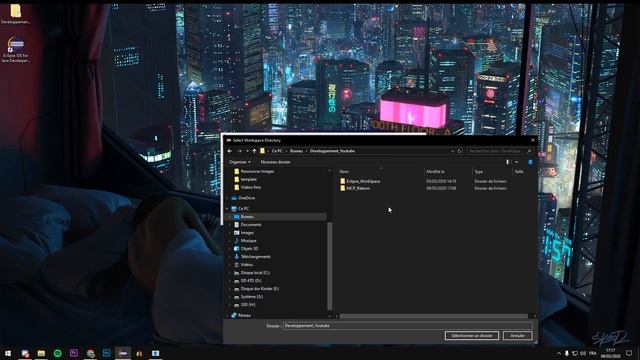The width and height of the screenshot is (640, 360).
Task: Open the notification center icon
Action: click(x=629, y=353)
